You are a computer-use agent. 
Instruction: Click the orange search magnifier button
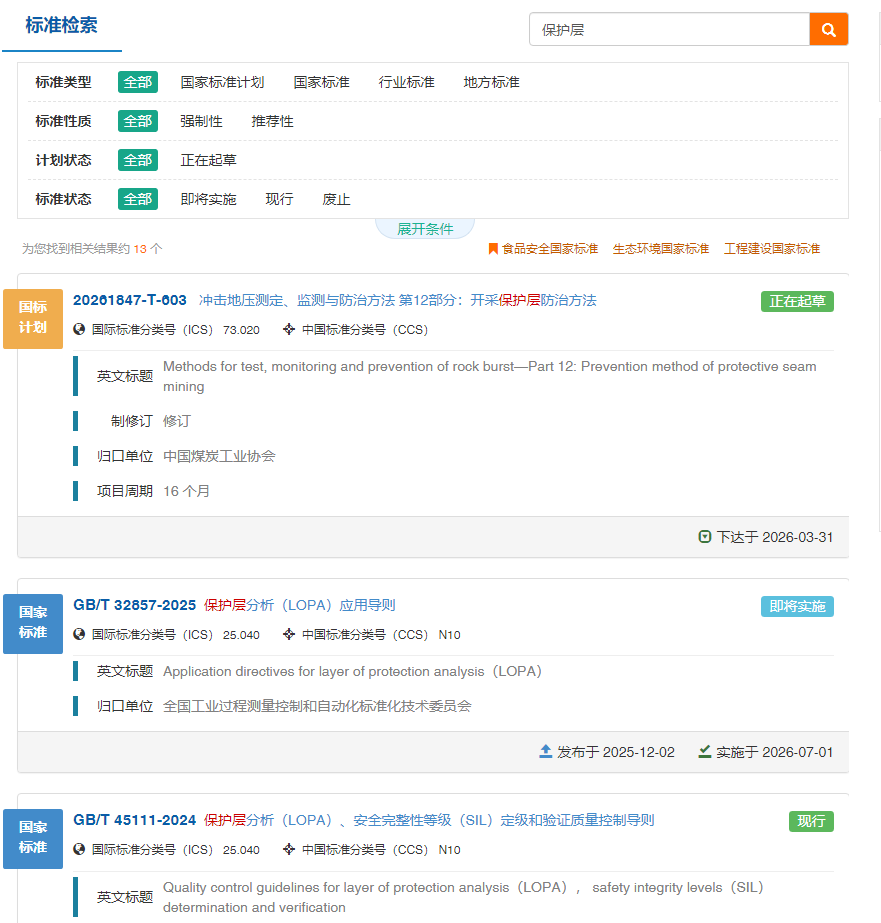(x=828, y=30)
